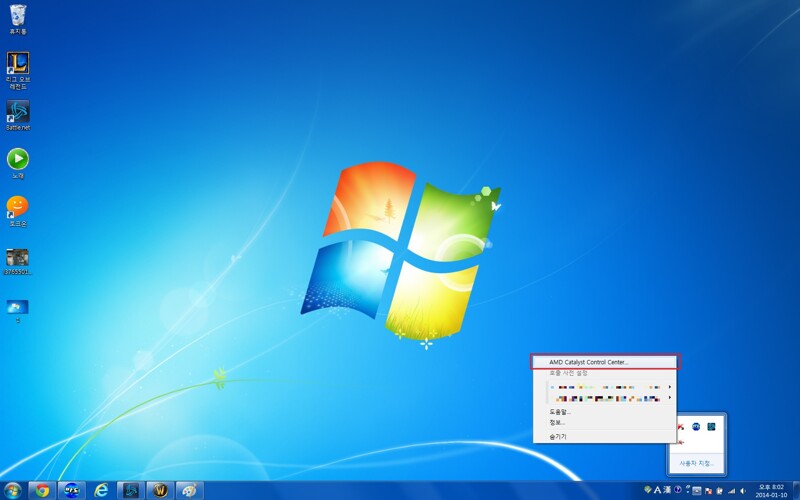This screenshot has height=500, width=800.
Task: Expand the lower pixelated submenu entry
Action: coord(605,398)
